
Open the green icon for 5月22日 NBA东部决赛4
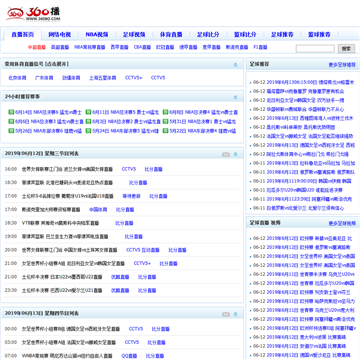pyautogui.click(x=165, y=131)
